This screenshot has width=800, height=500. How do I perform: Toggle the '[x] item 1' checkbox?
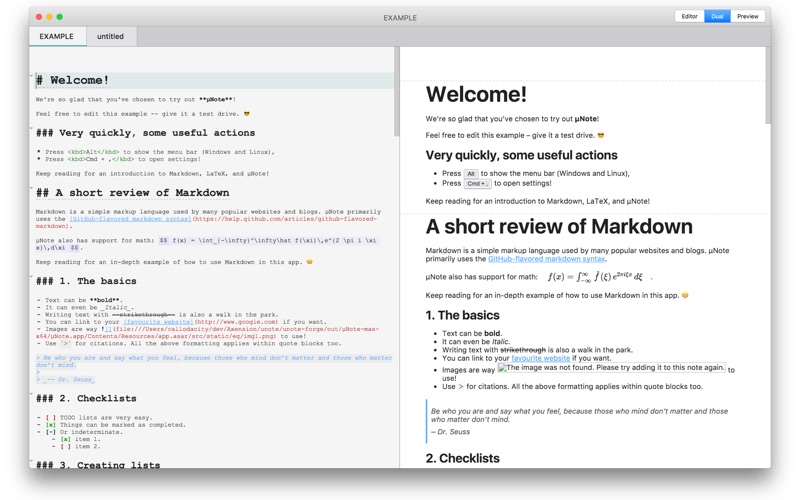click(65, 439)
